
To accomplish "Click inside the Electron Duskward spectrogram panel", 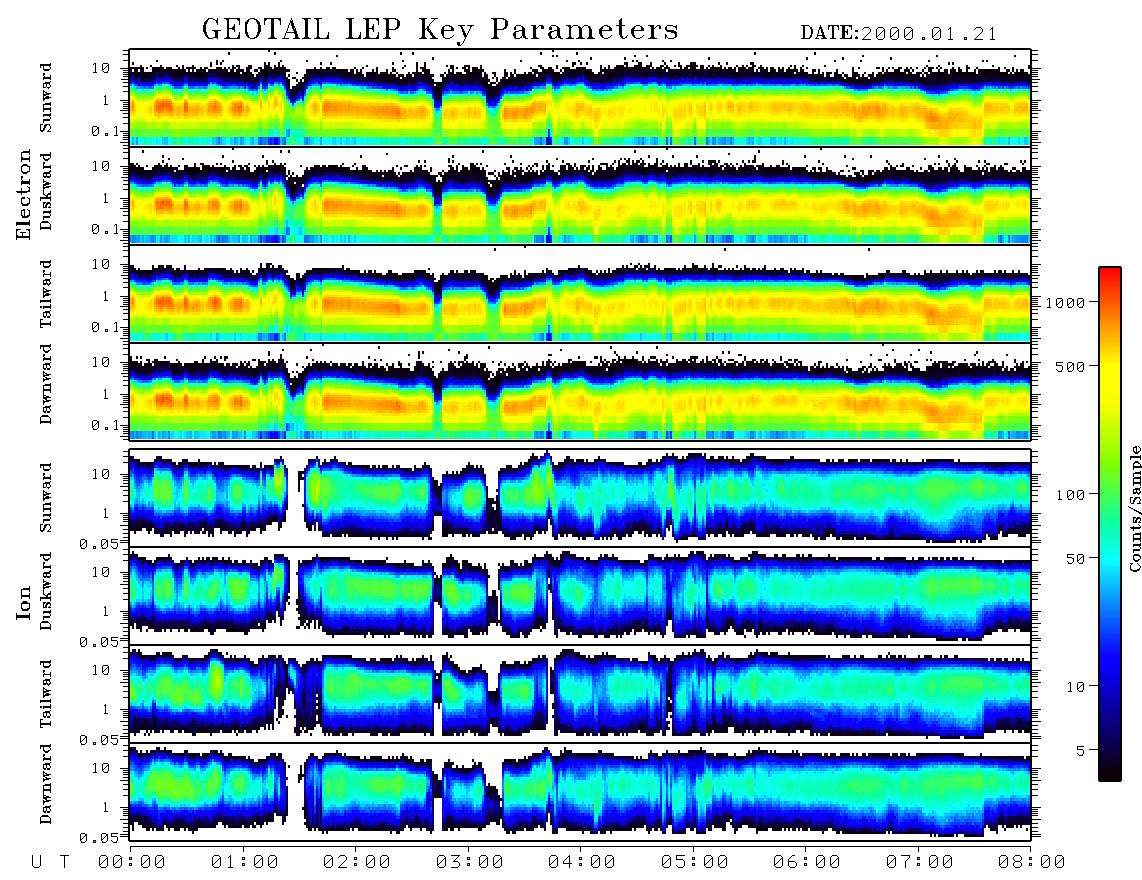I will point(580,195).
